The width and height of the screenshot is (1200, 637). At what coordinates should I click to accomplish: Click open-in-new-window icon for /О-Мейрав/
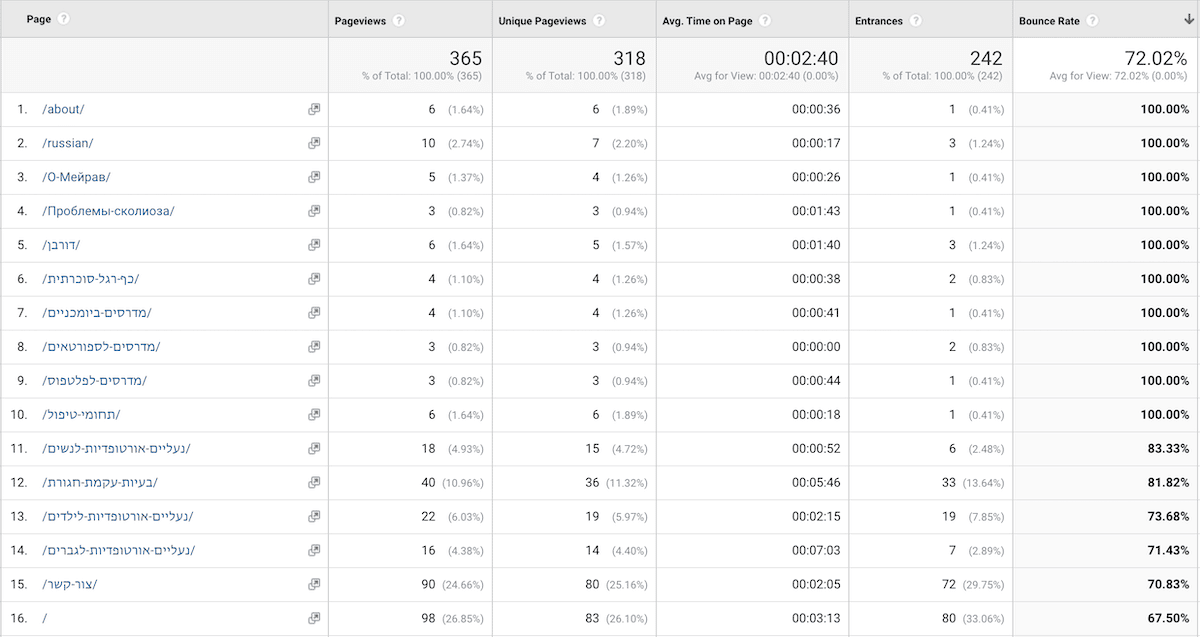314,177
